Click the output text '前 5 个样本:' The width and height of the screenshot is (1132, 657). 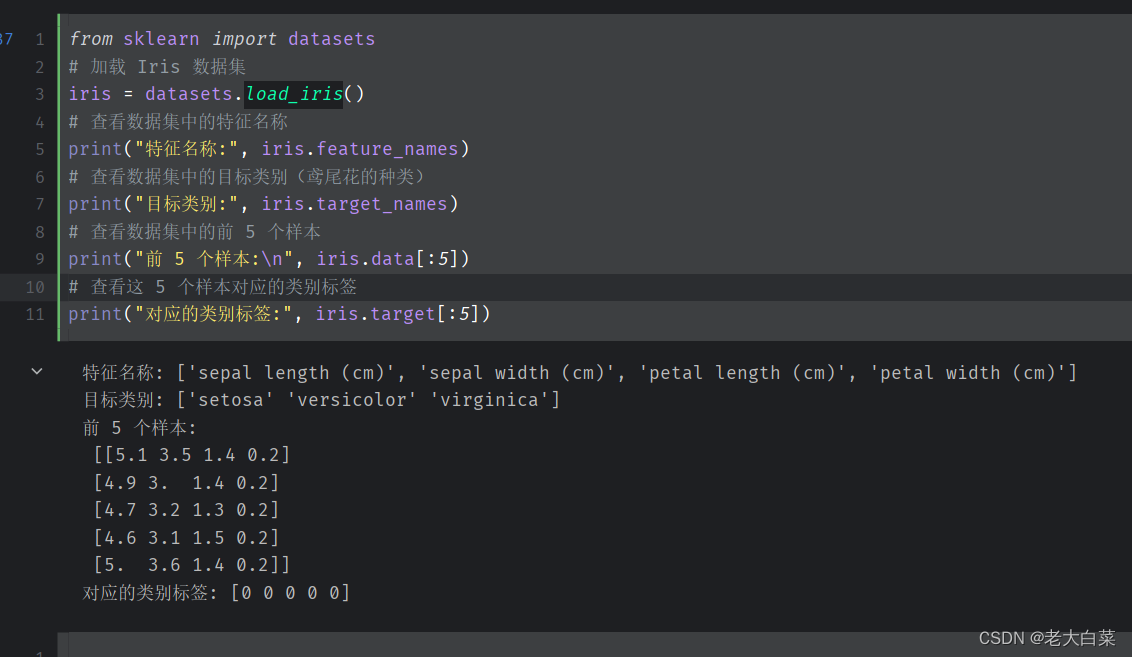pos(139,428)
